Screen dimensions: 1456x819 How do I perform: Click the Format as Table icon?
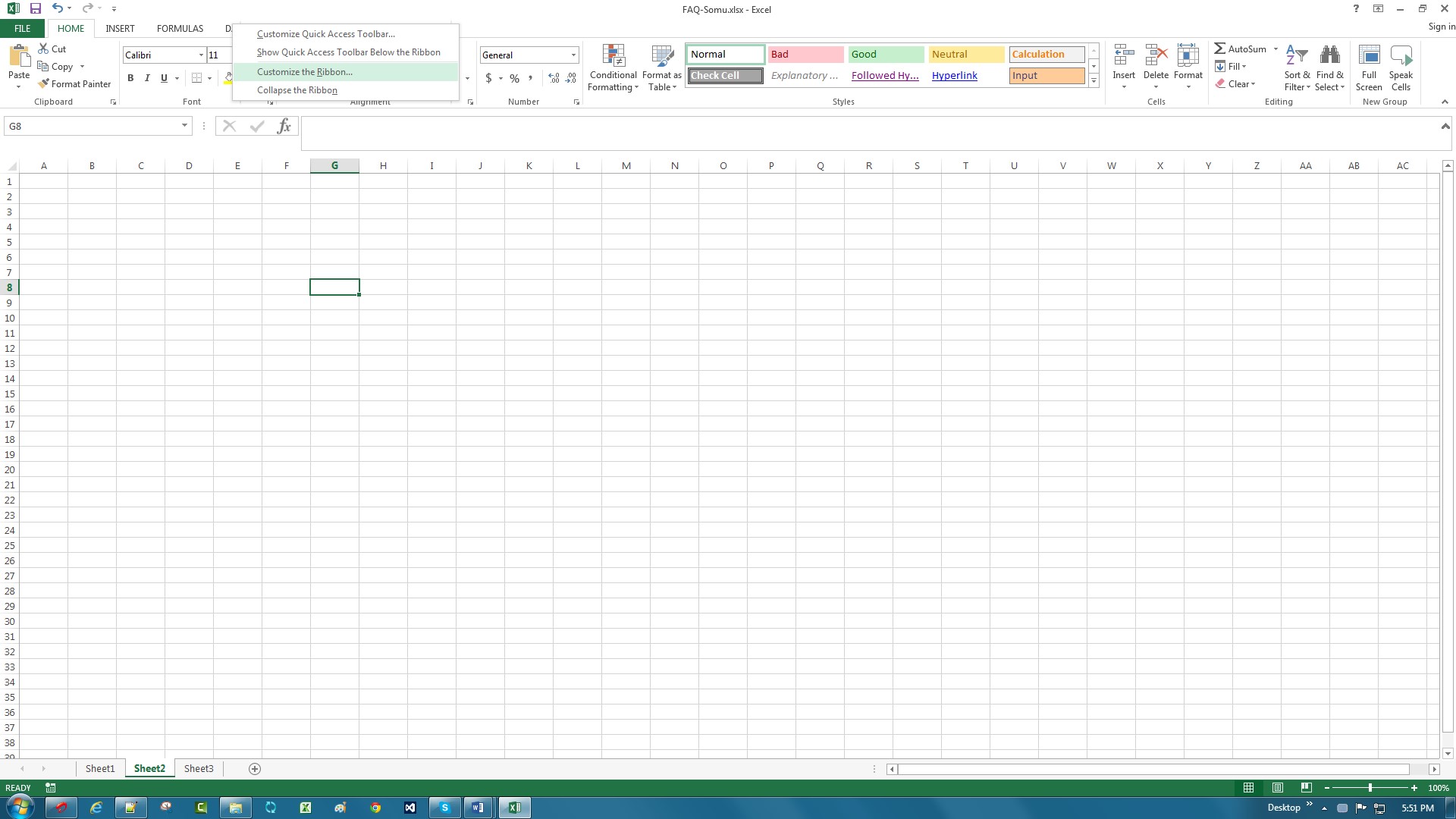(661, 67)
